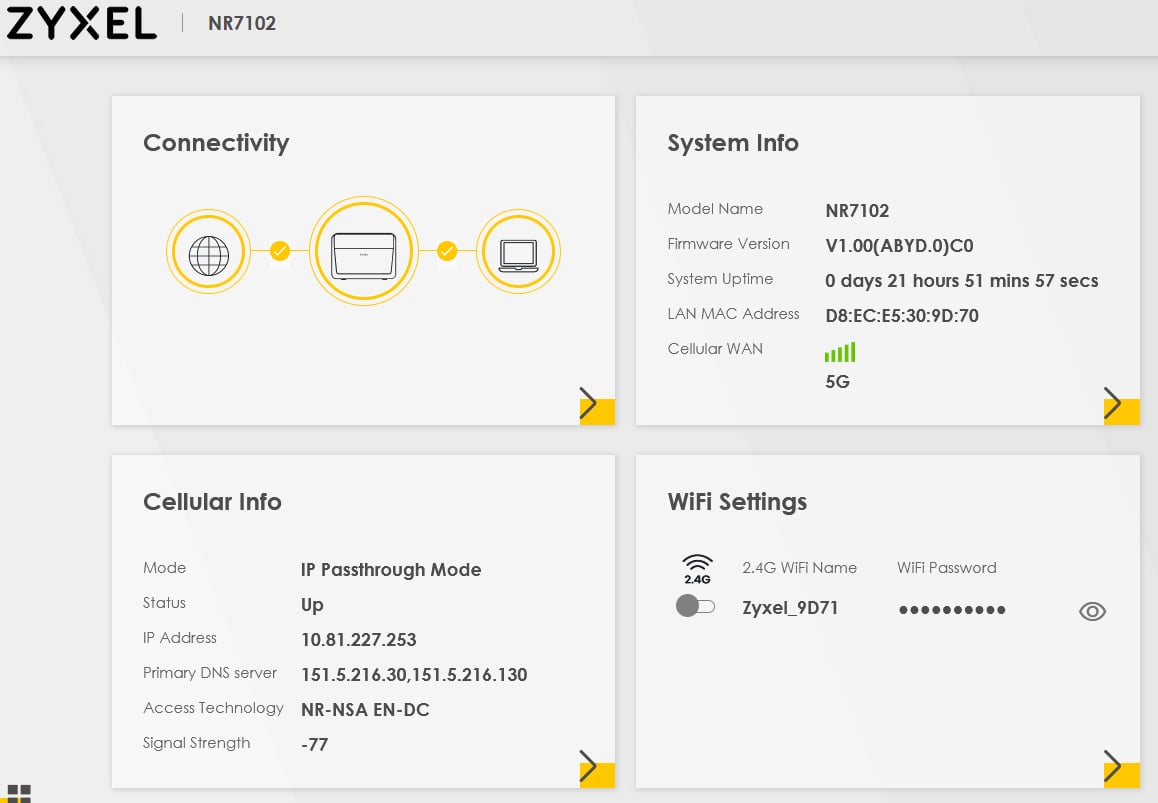Open WiFi Settings details with the yellow arrow
Image resolution: width=1158 pixels, height=803 pixels.
click(x=1121, y=768)
